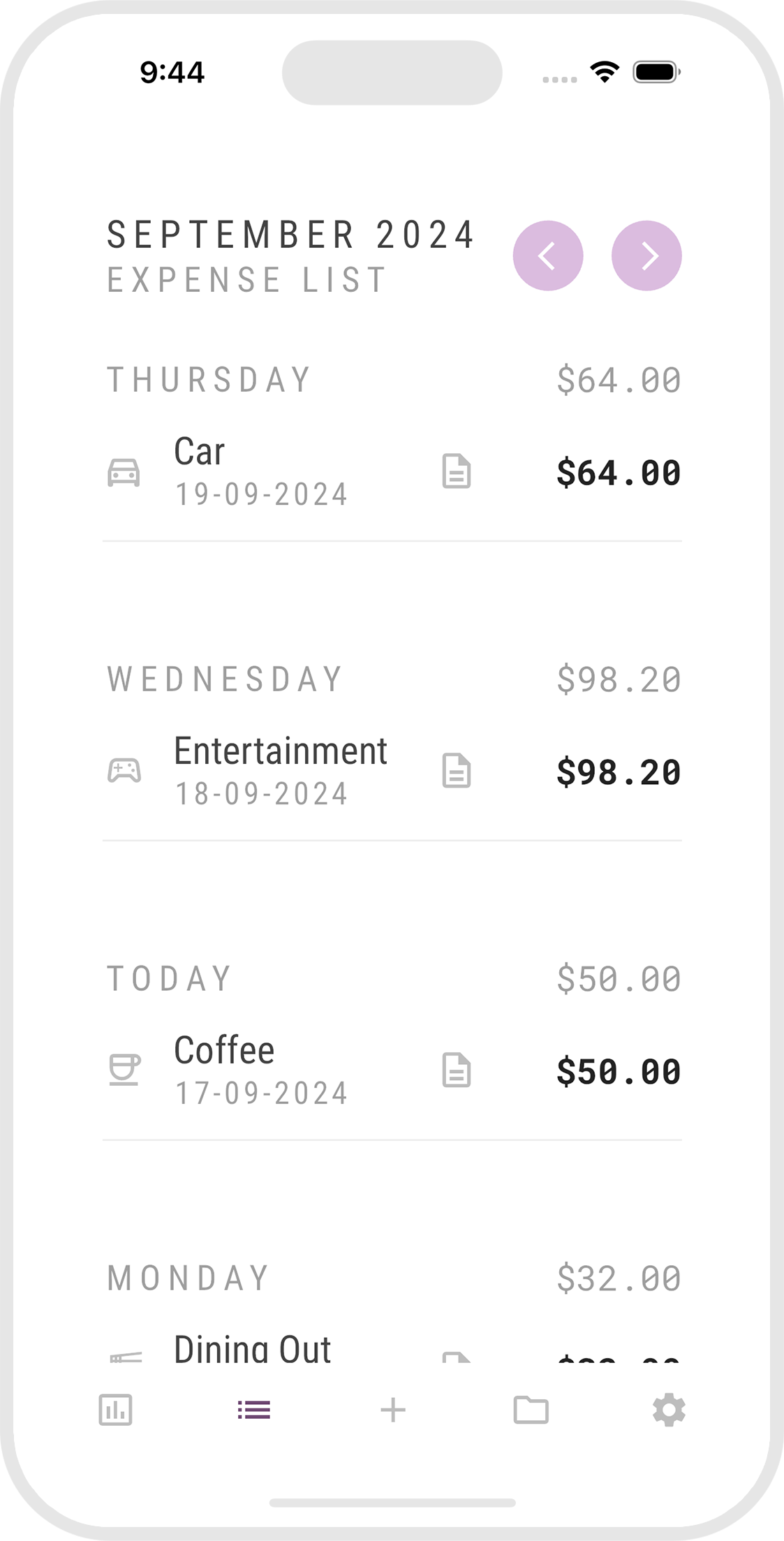
Task: Add a new expense with plus icon
Action: click(392, 1410)
